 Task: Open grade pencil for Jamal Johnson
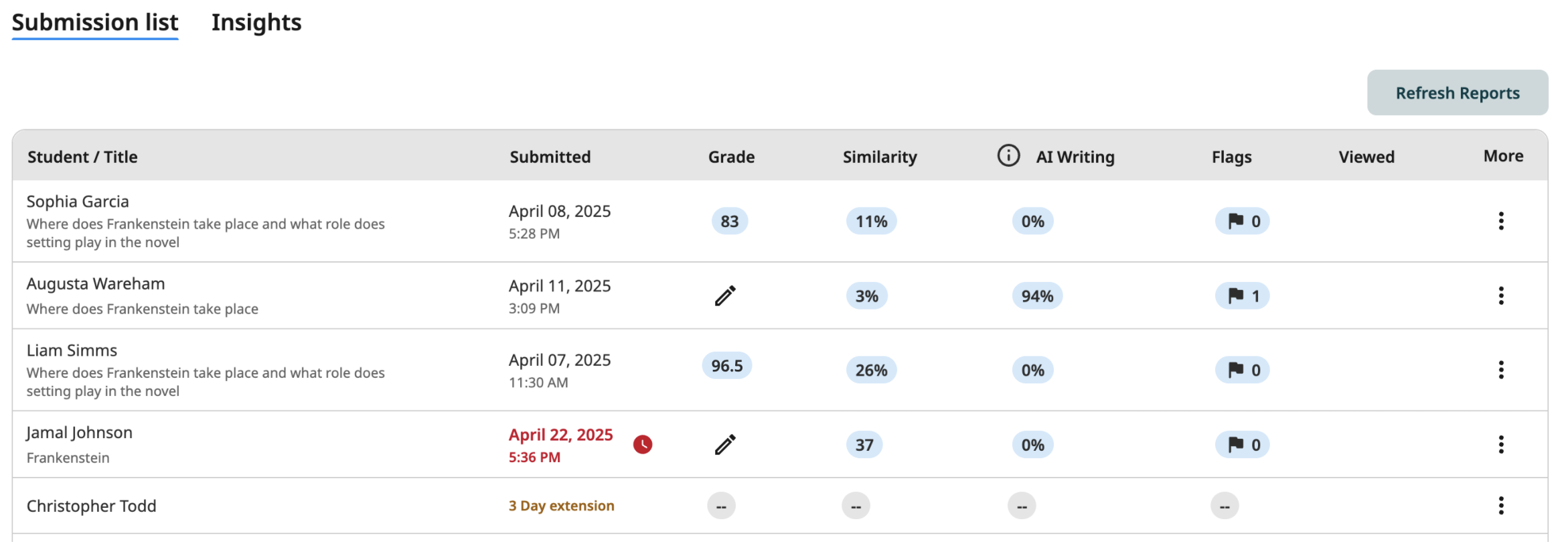(x=725, y=444)
